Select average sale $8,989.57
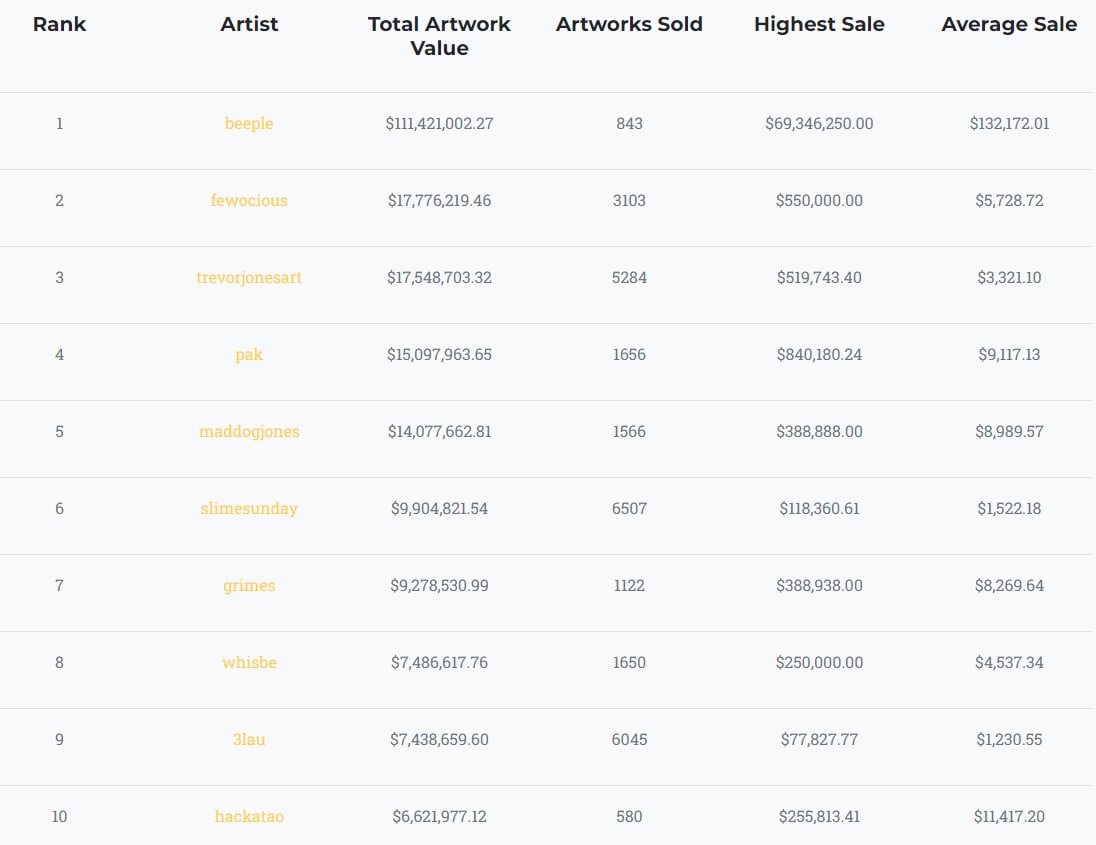This screenshot has width=1096, height=845. 1009,431
